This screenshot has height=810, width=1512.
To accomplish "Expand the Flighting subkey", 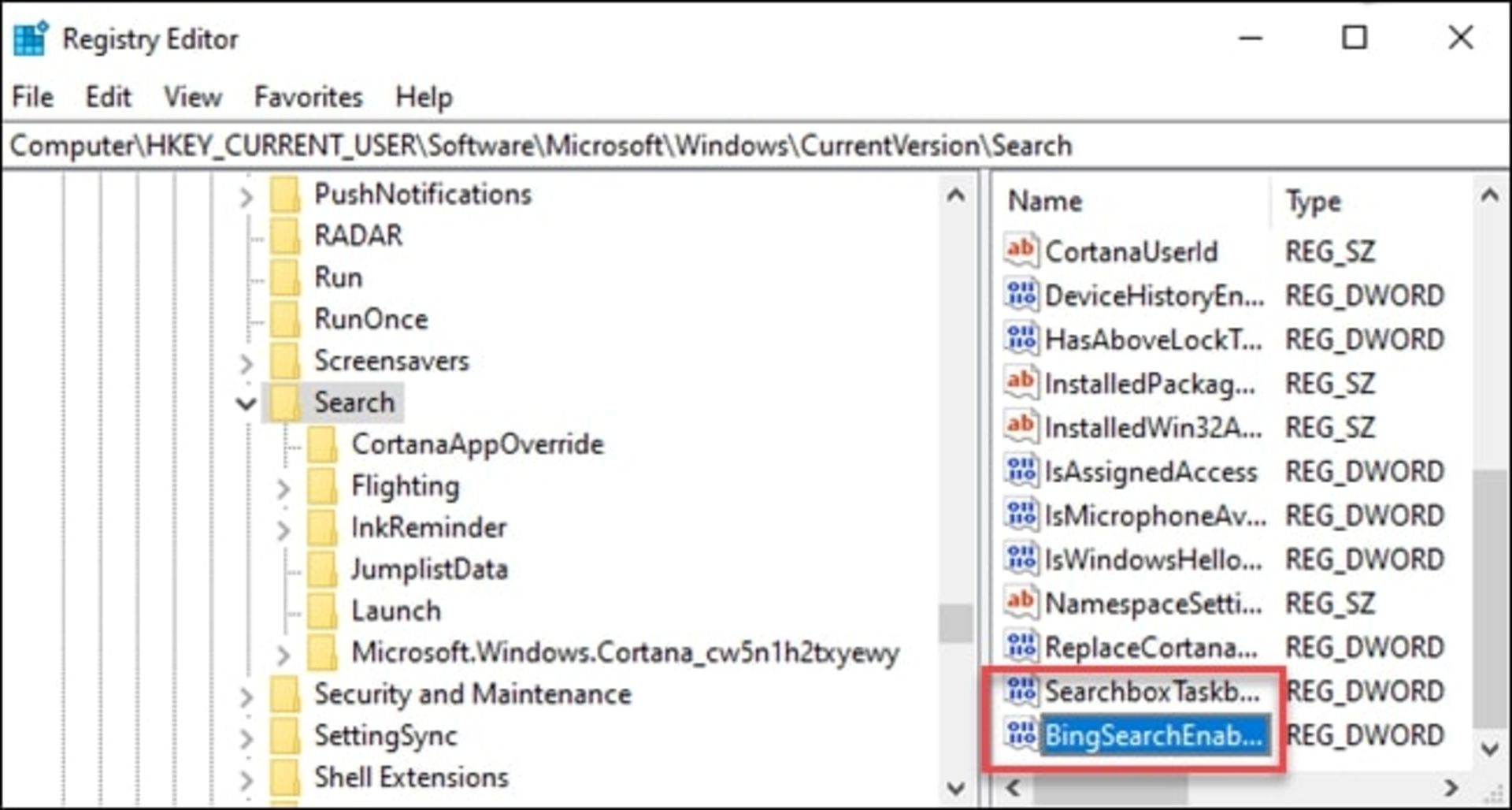I will coord(283,489).
